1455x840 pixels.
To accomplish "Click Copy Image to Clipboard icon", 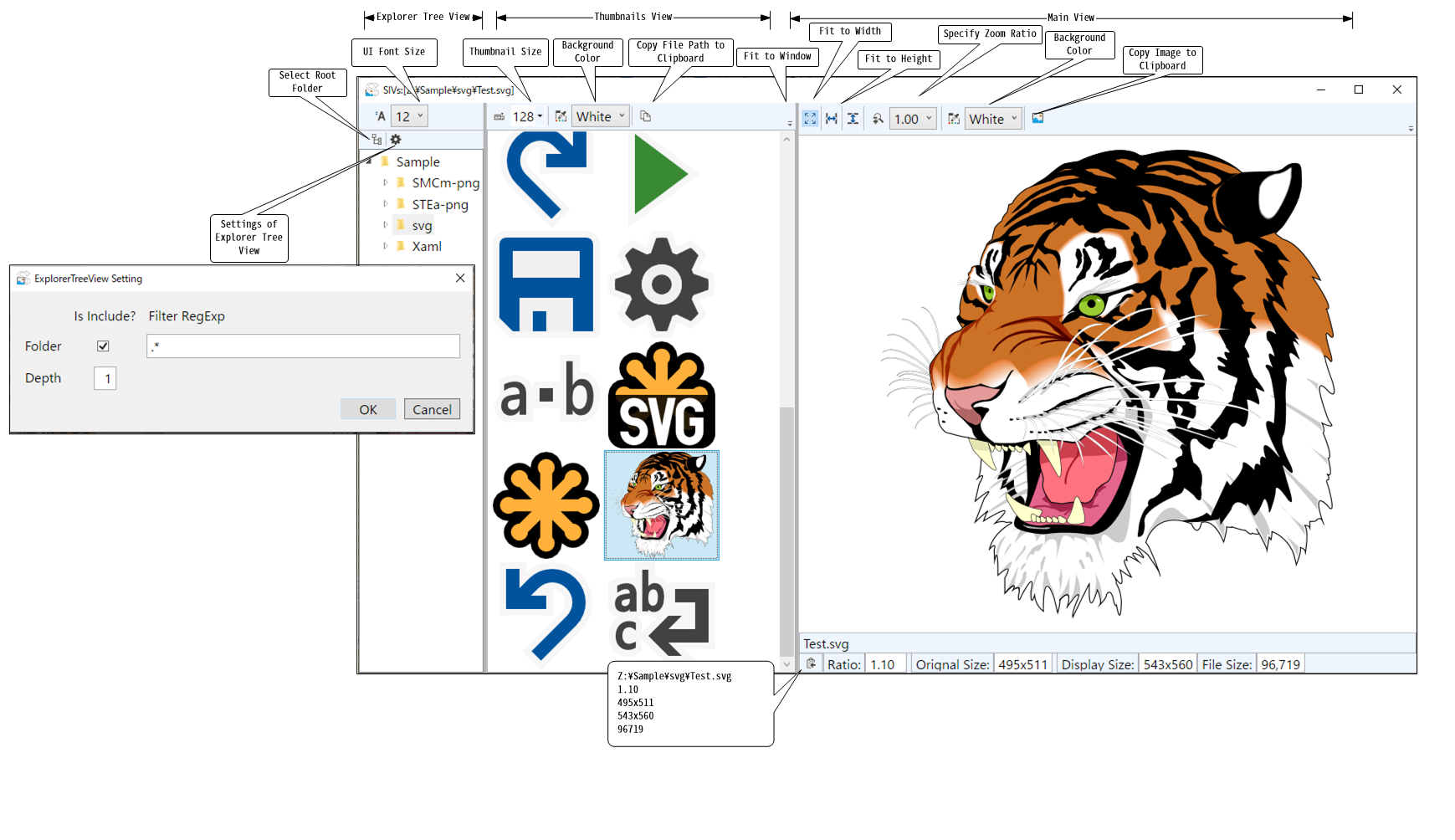I will [1037, 118].
